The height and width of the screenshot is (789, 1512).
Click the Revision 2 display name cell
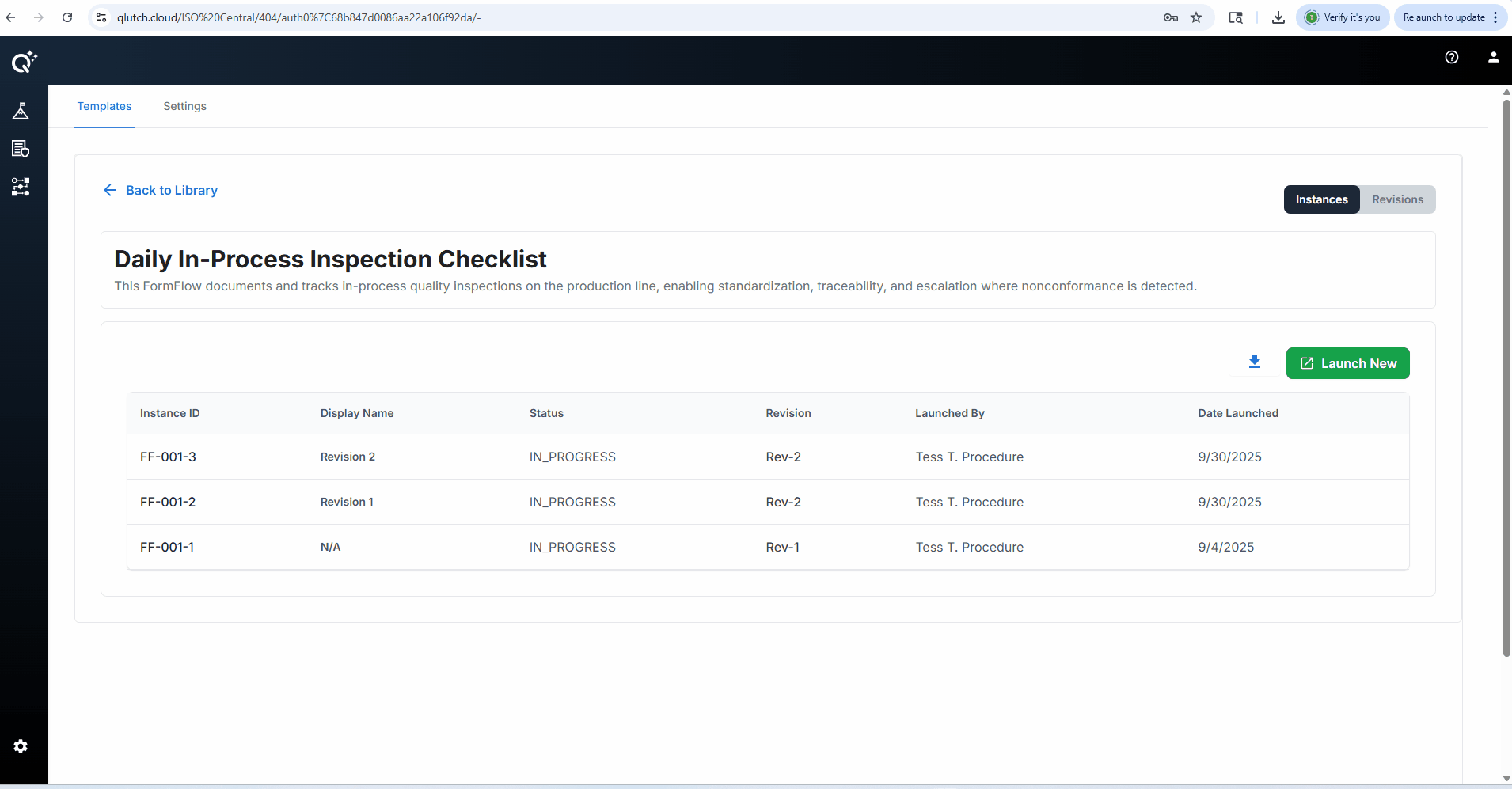pos(348,457)
